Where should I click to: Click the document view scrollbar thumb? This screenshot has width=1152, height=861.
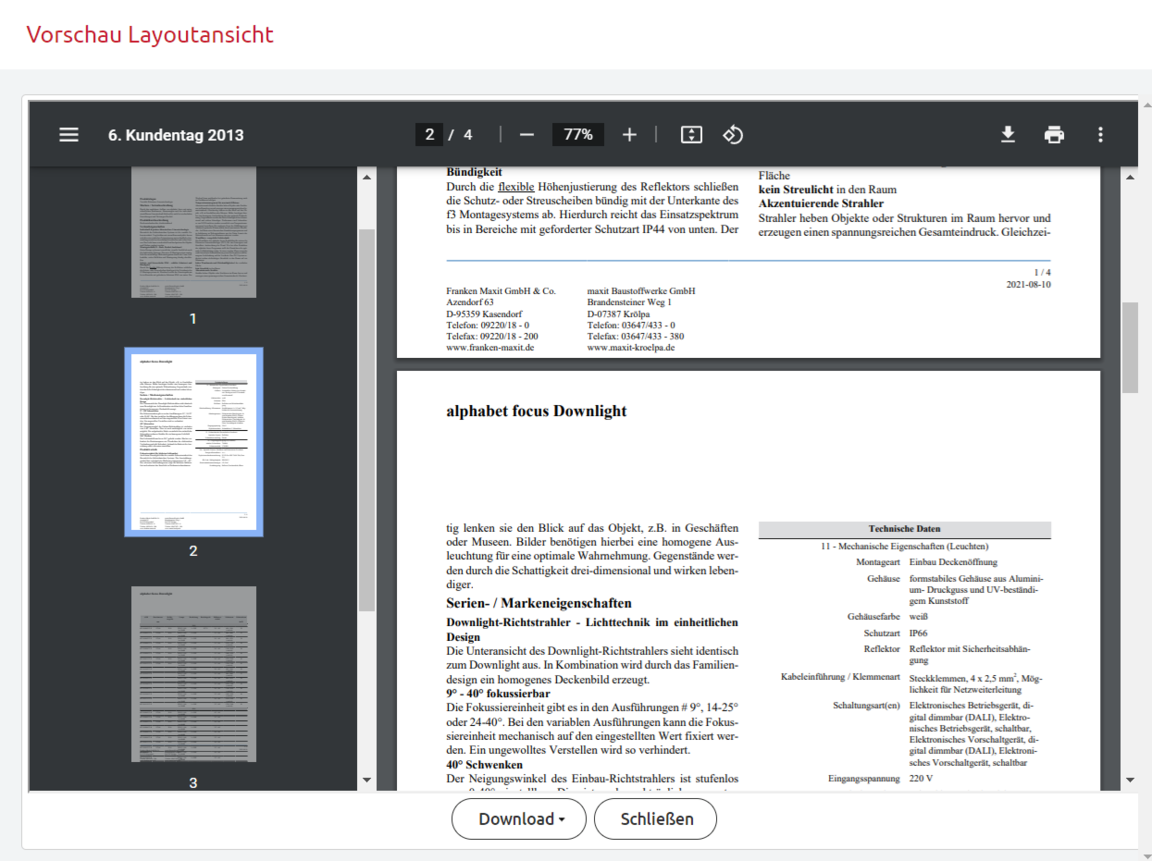[x=1130, y=348]
